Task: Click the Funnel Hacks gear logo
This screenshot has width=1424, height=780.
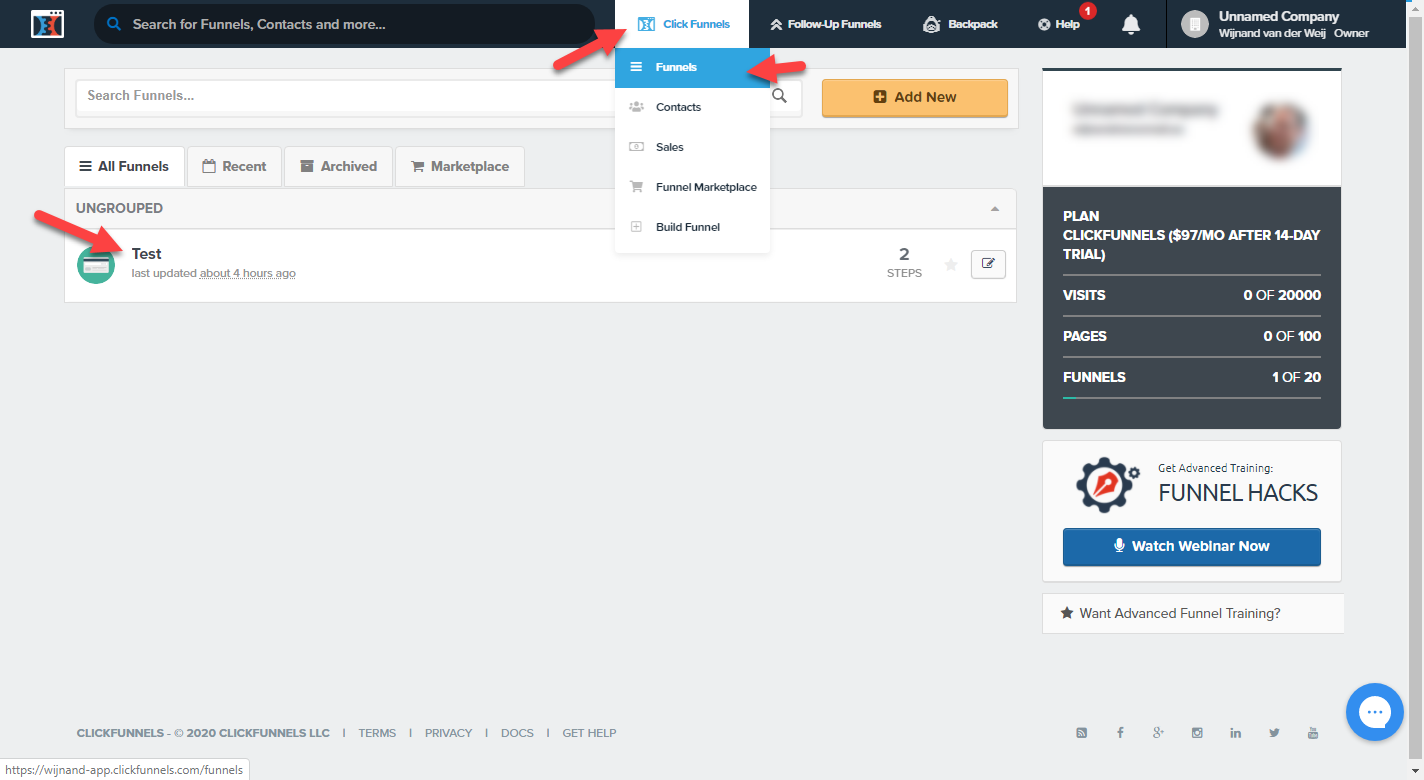Action: click(x=1107, y=484)
